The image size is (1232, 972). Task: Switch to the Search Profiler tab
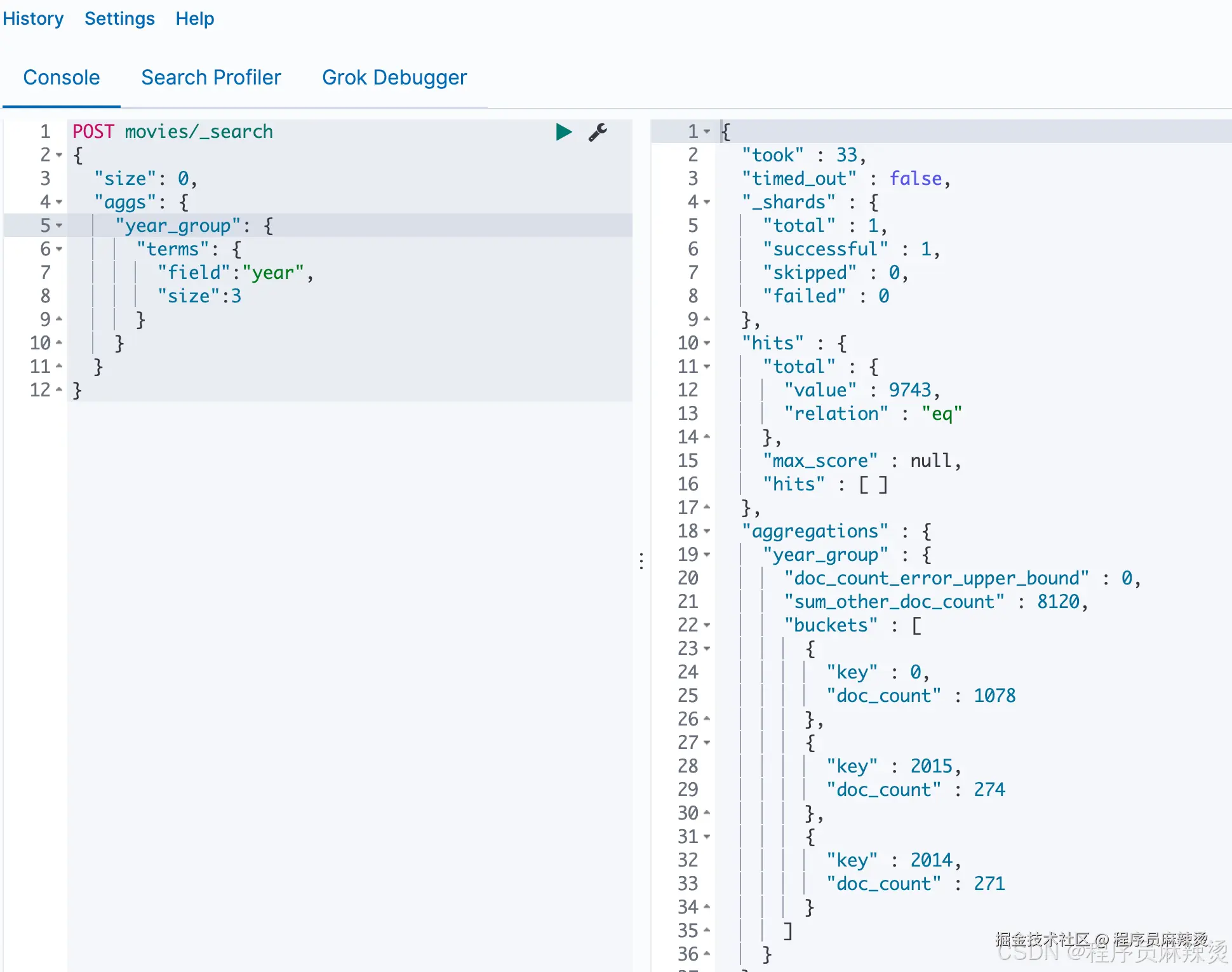(x=211, y=78)
